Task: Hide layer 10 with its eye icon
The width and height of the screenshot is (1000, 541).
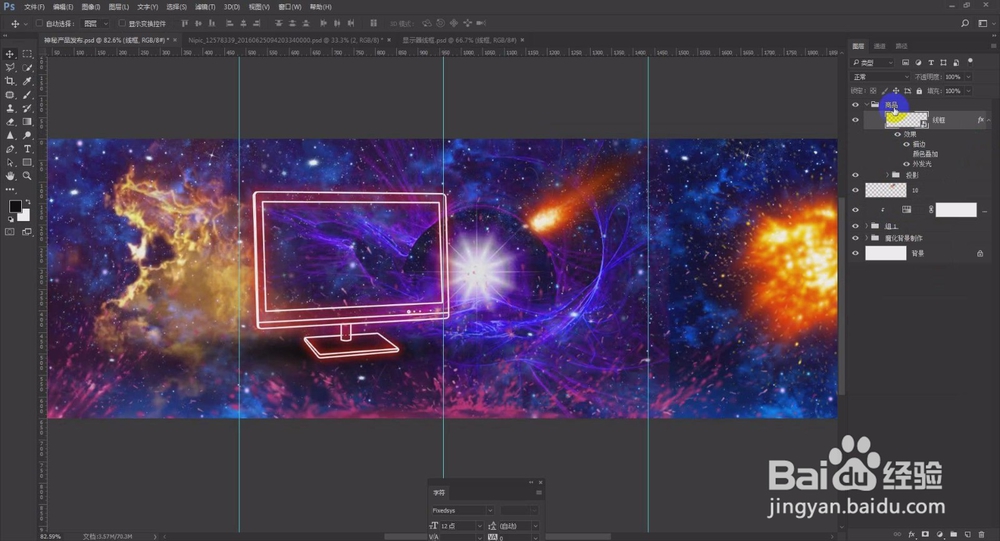Action: (855, 190)
